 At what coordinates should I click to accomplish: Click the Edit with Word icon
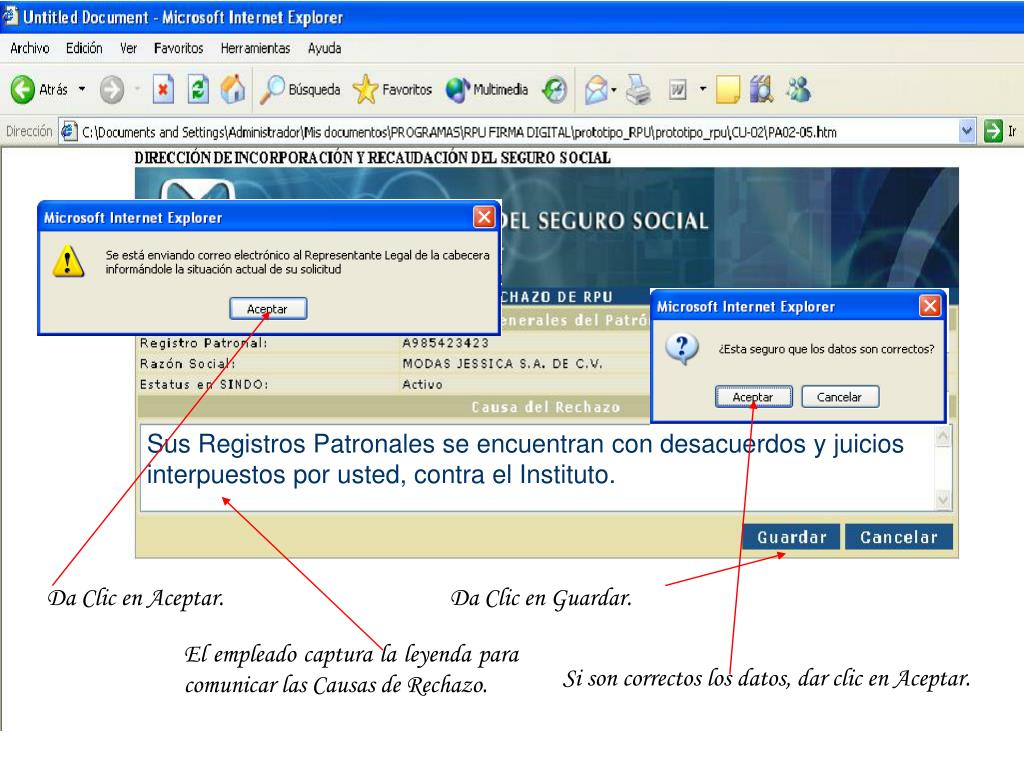pos(678,89)
